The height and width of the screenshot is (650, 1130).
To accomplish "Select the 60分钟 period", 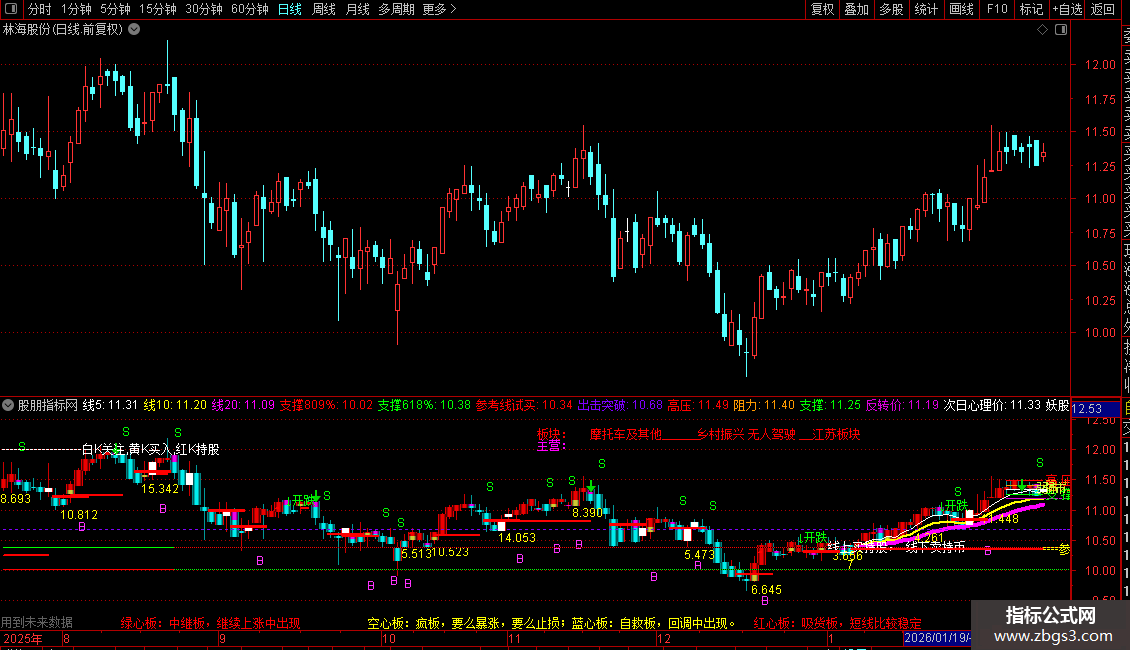I will click(249, 9).
